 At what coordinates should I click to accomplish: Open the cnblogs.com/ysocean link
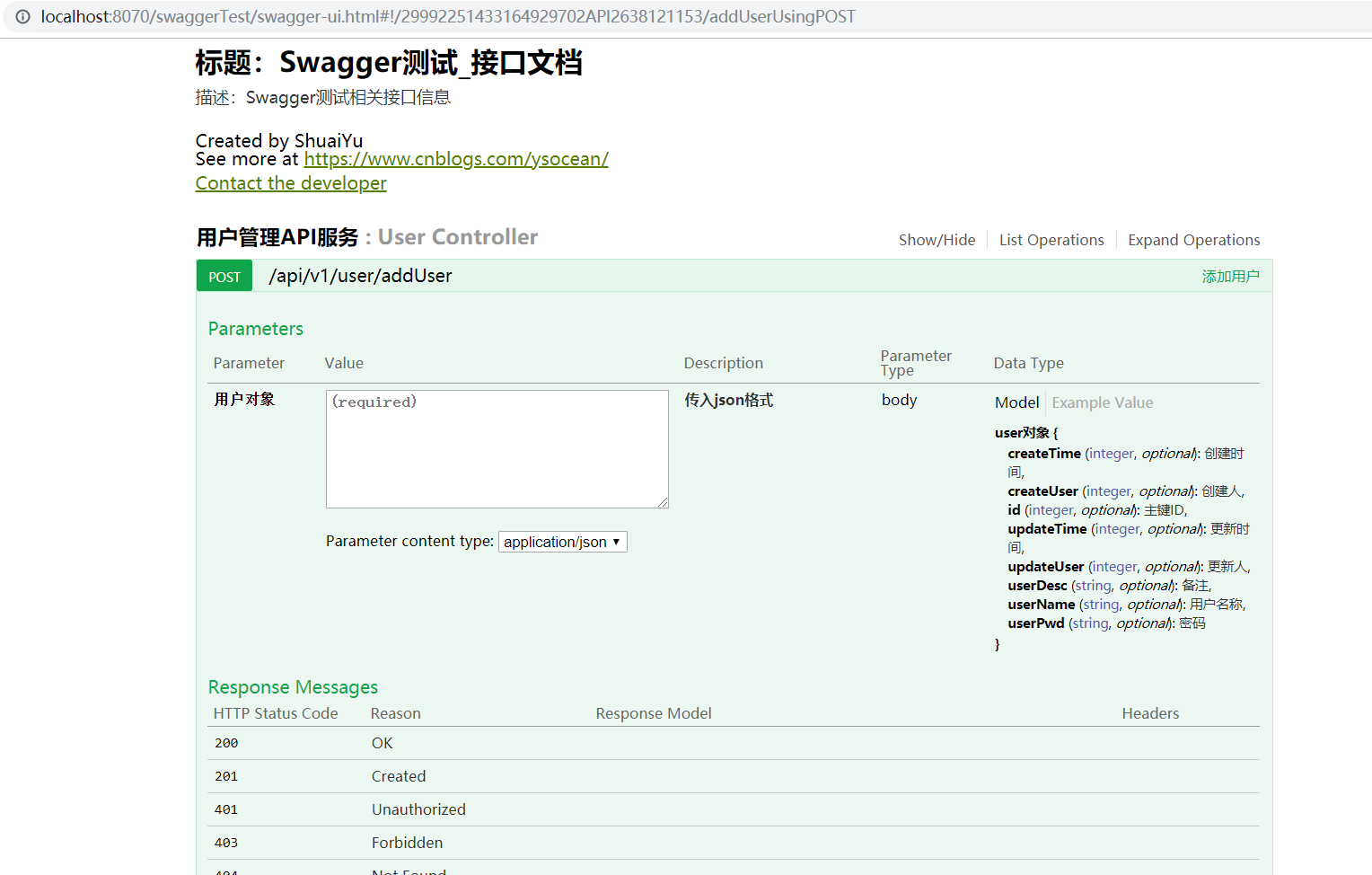tap(456, 159)
